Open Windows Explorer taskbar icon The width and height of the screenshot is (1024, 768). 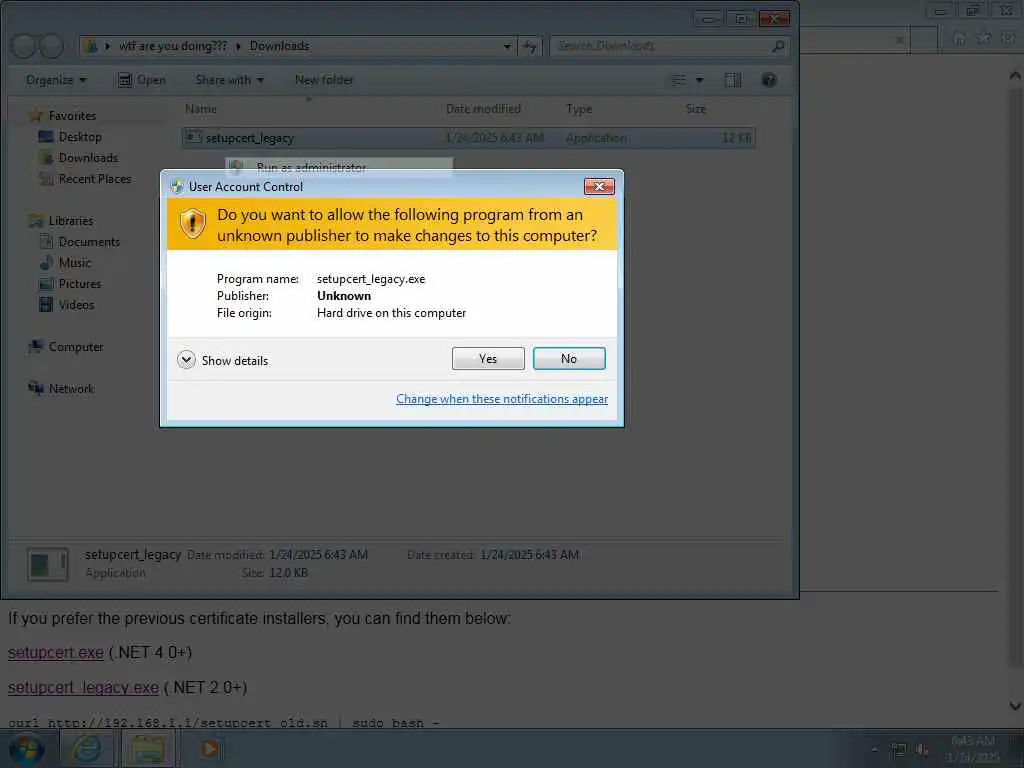pyautogui.click(x=148, y=749)
